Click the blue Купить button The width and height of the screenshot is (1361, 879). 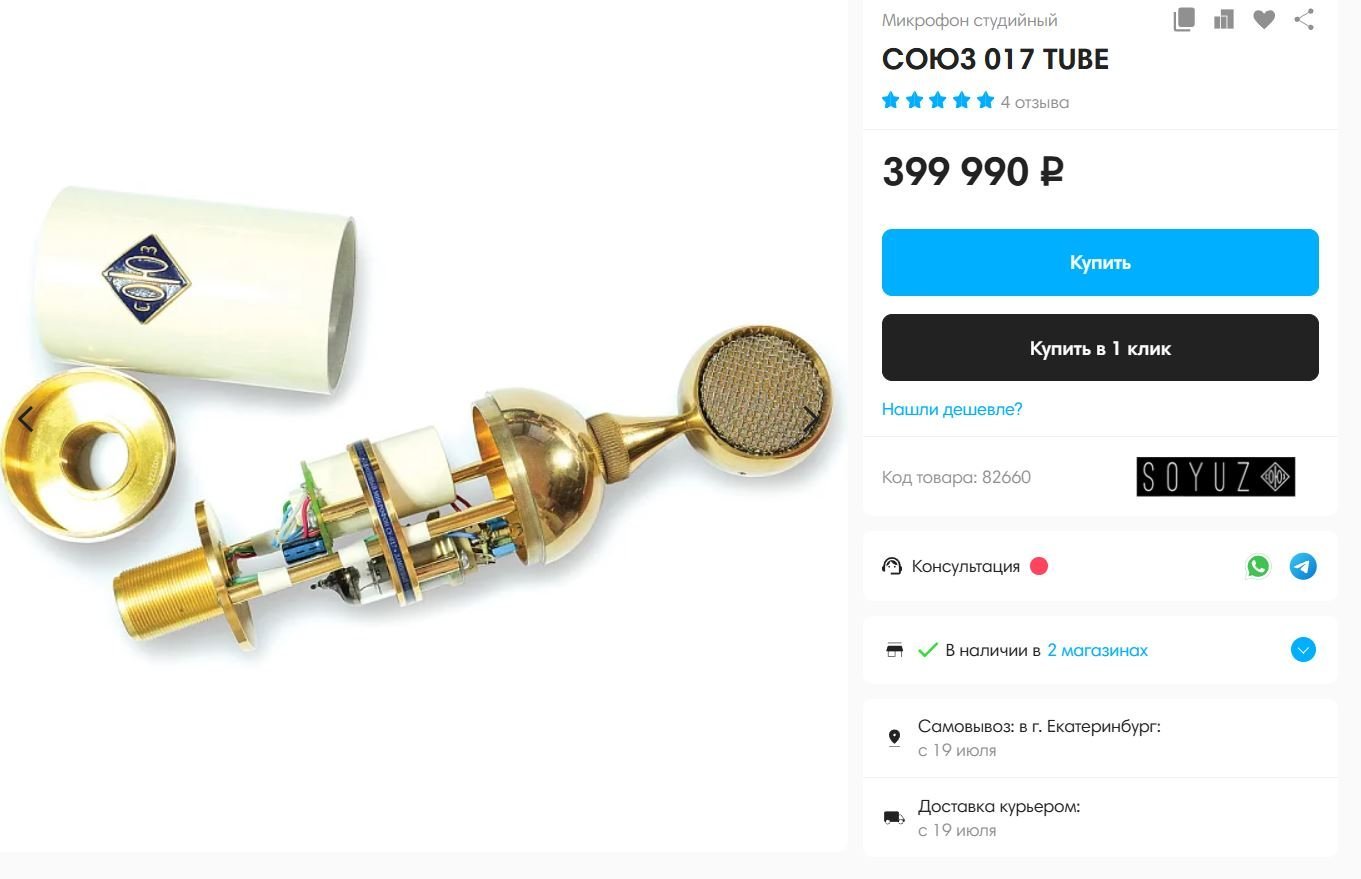coord(1100,262)
